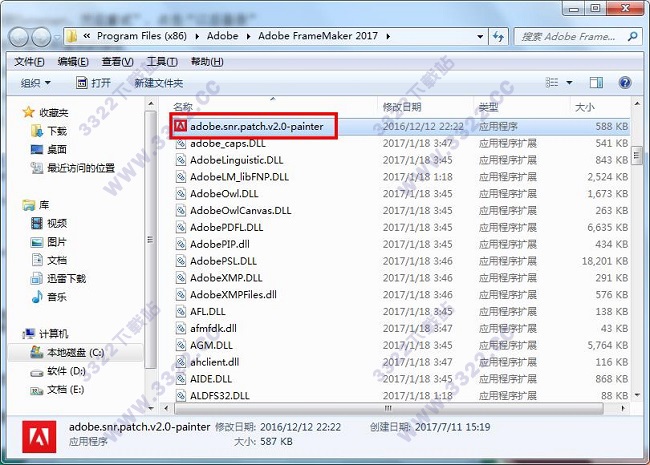Click the file icon of AIDE.DLL
The height and width of the screenshot is (465, 650).
181,378
